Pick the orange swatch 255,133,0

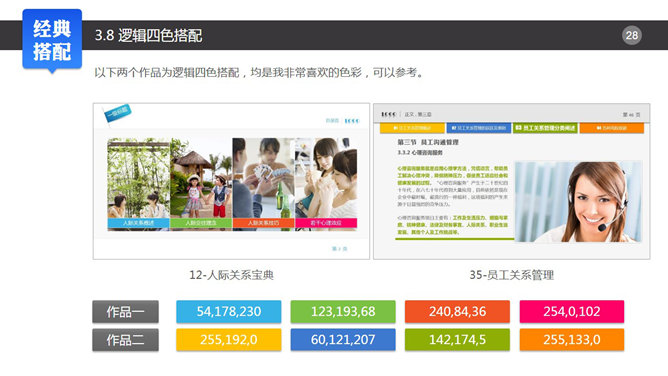572,340
